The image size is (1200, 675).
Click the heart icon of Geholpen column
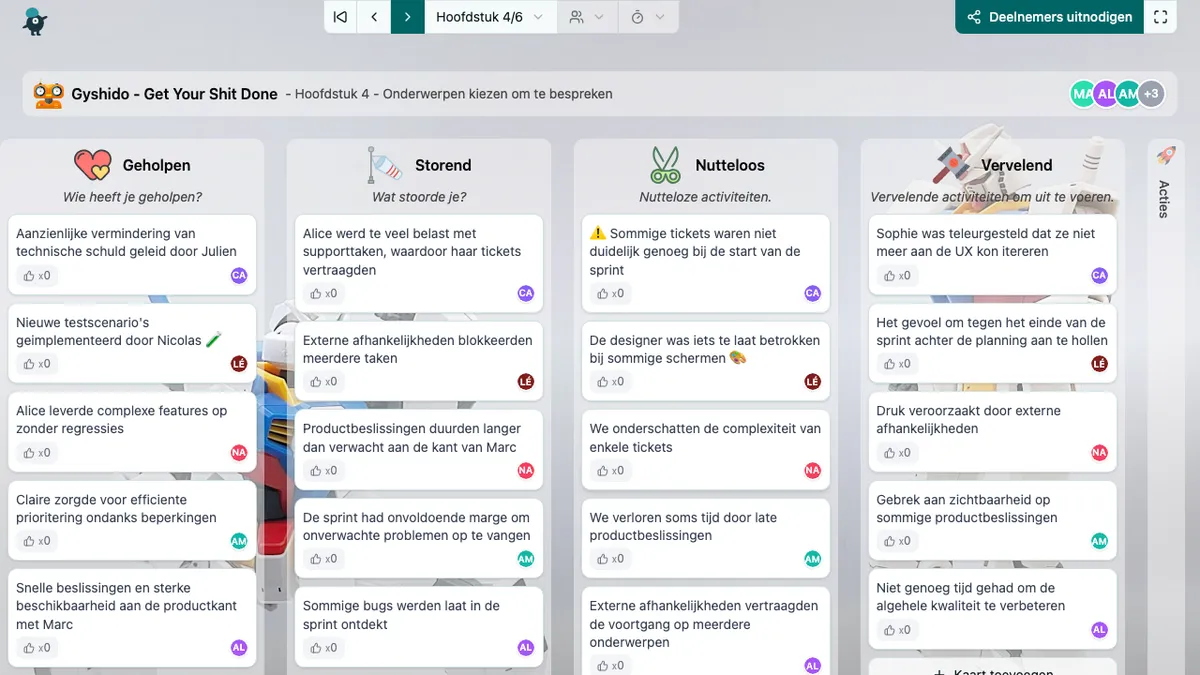(92, 165)
